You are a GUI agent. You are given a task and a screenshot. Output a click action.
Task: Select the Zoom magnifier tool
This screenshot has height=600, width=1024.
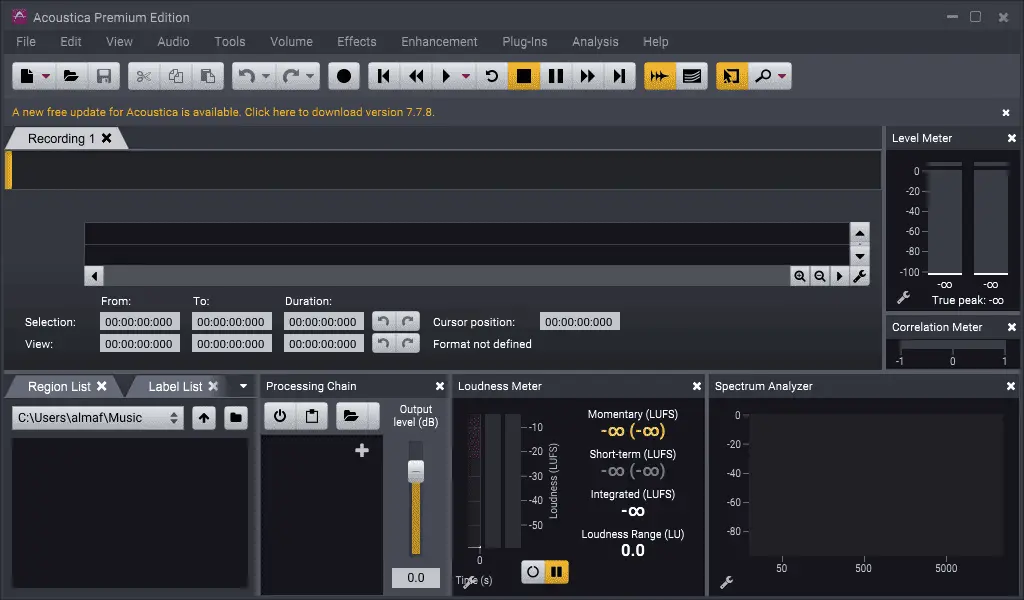(x=762, y=76)
